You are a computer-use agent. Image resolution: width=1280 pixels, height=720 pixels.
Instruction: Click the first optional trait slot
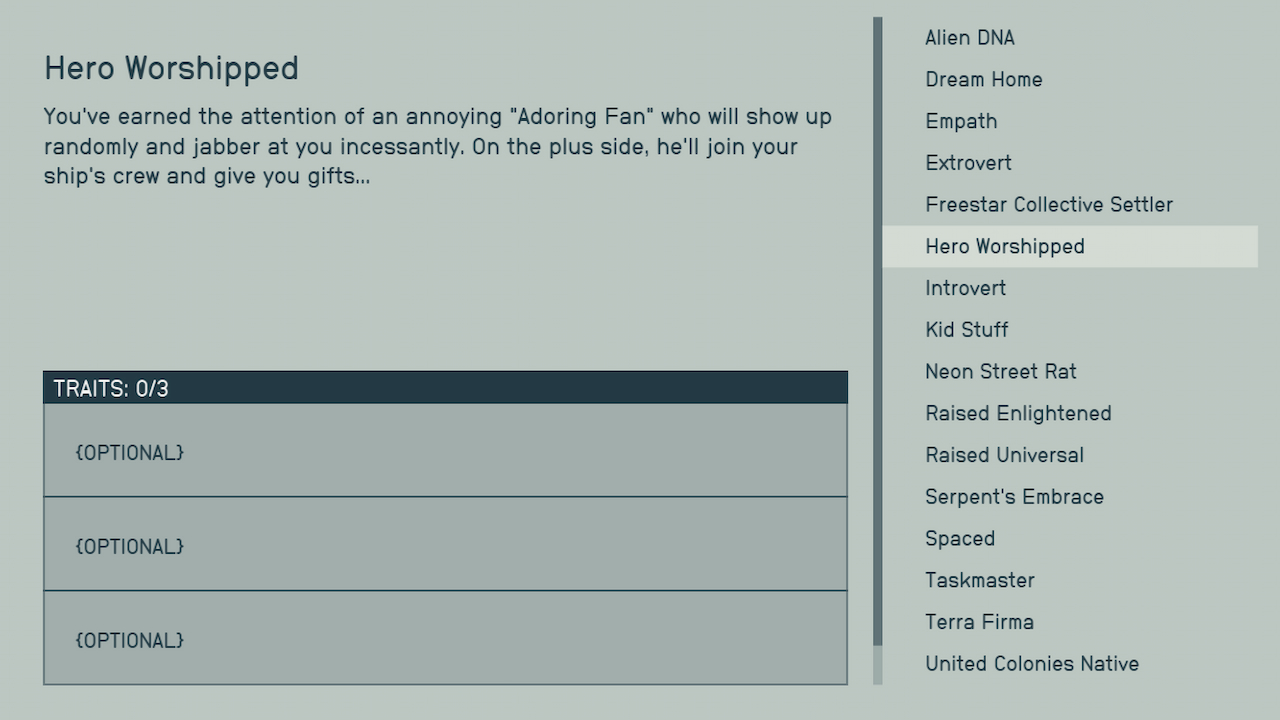pos(445,452)
